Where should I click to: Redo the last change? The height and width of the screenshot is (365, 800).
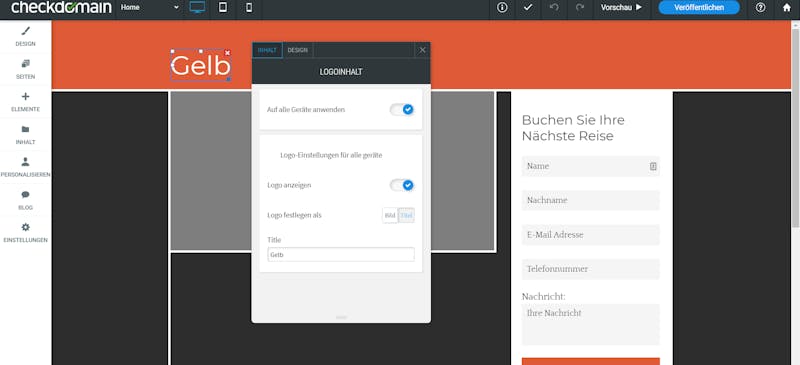pos(580,8)
